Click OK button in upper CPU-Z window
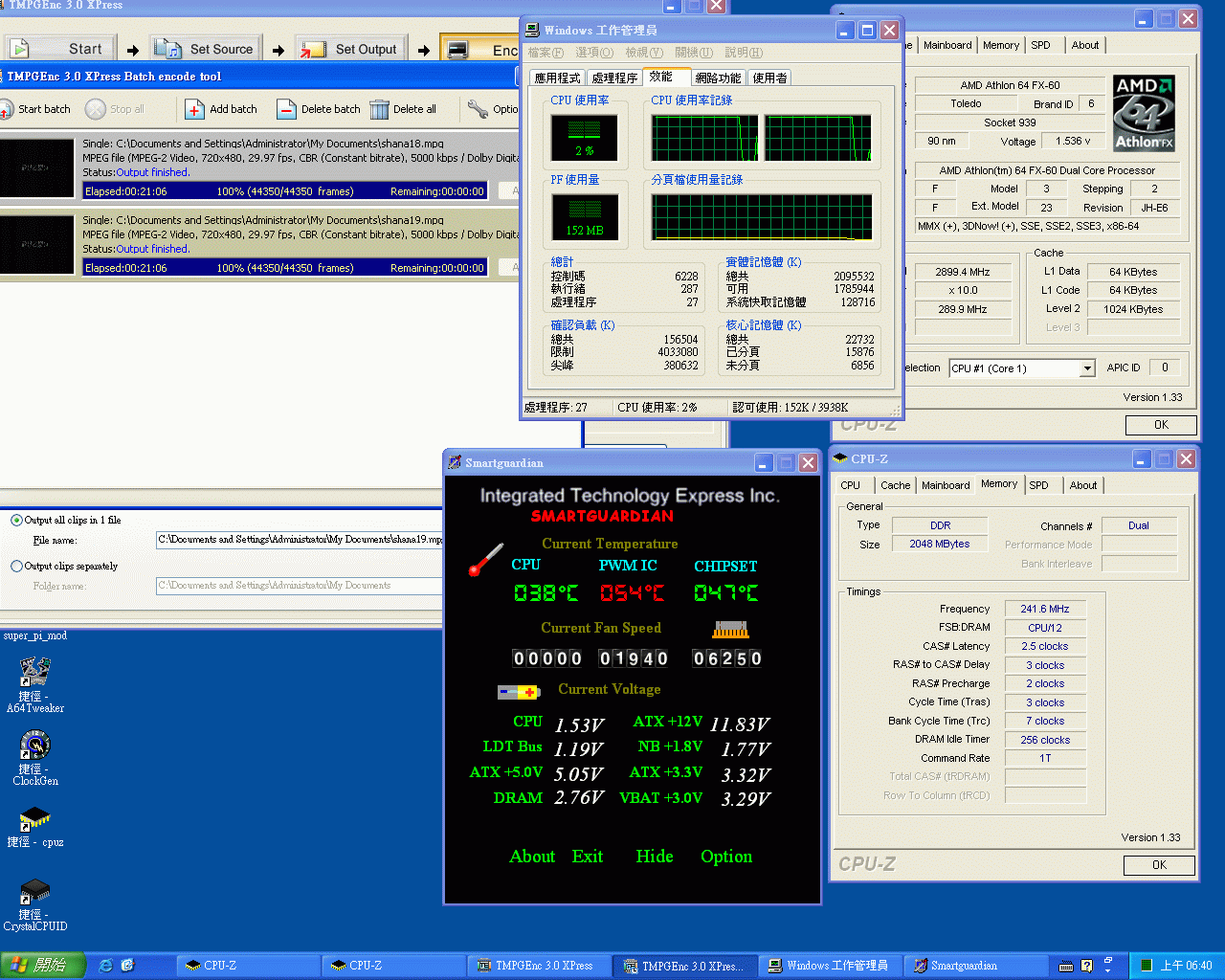1225x980 pixels. click(1161, 425)
